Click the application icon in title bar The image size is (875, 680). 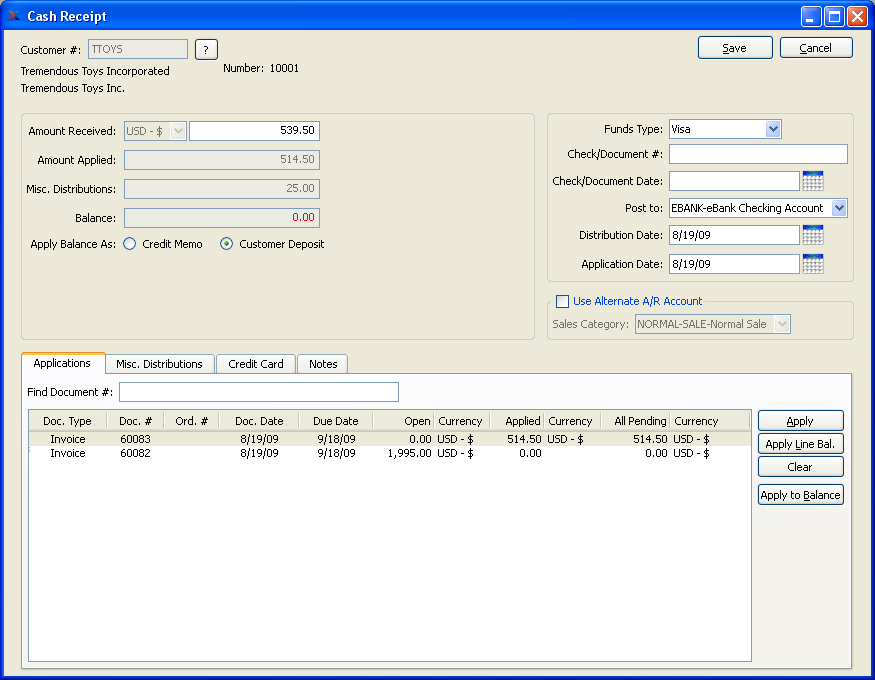pos(14,16)
